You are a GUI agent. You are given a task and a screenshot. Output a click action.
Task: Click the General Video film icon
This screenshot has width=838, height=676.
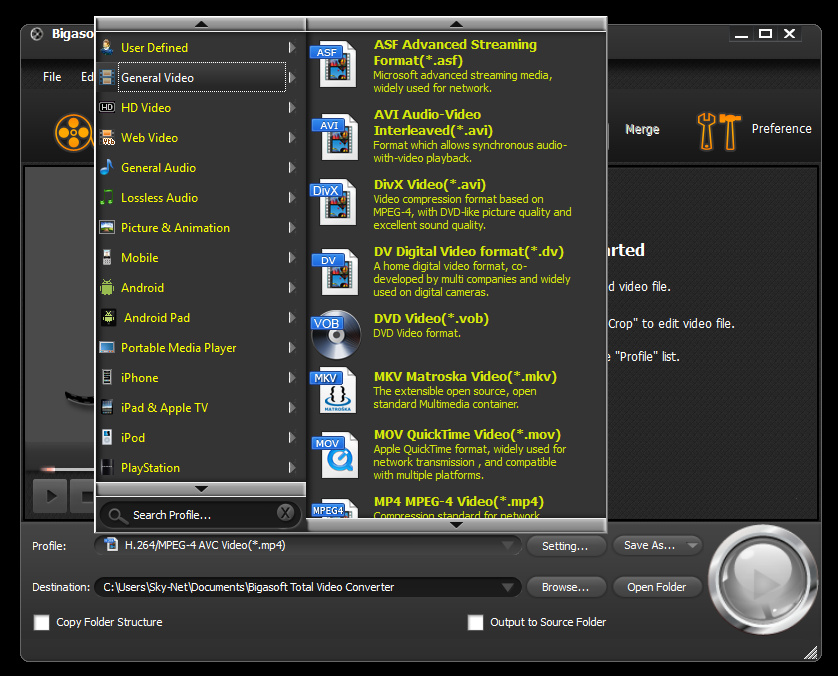coord(107,77)
